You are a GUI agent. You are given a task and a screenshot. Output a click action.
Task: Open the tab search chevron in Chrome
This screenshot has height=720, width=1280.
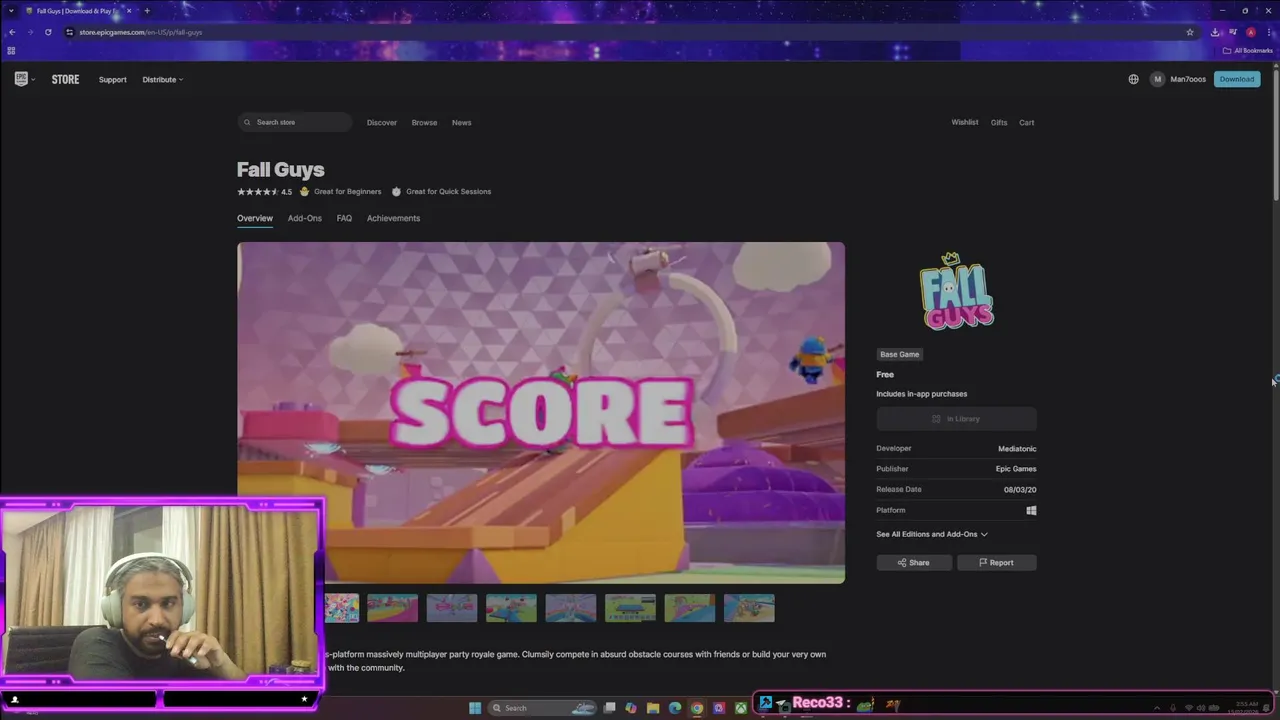pyautogui.click(x=11, y=11)
